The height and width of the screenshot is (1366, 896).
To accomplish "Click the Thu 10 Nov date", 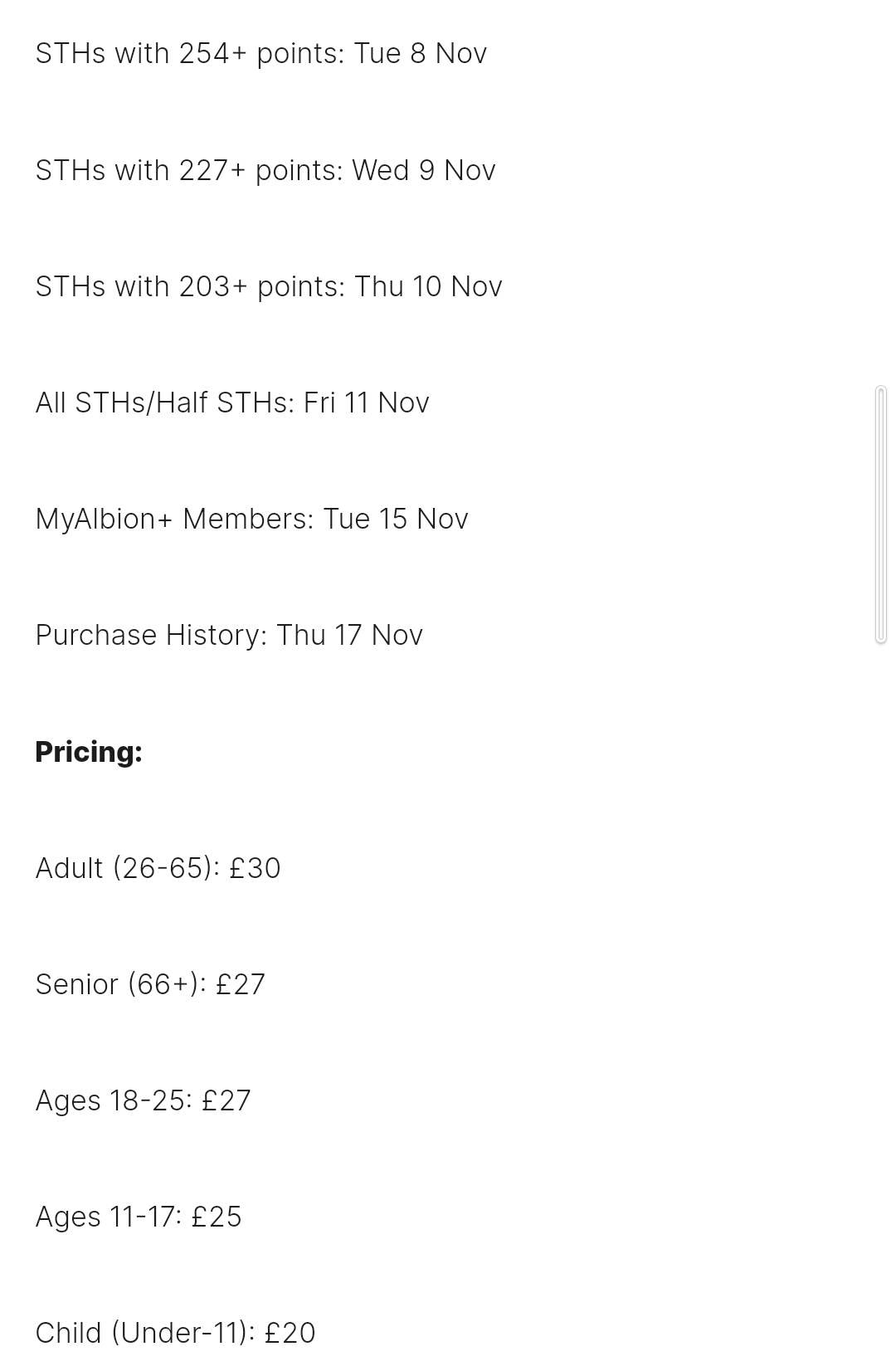I will (428, 286).
